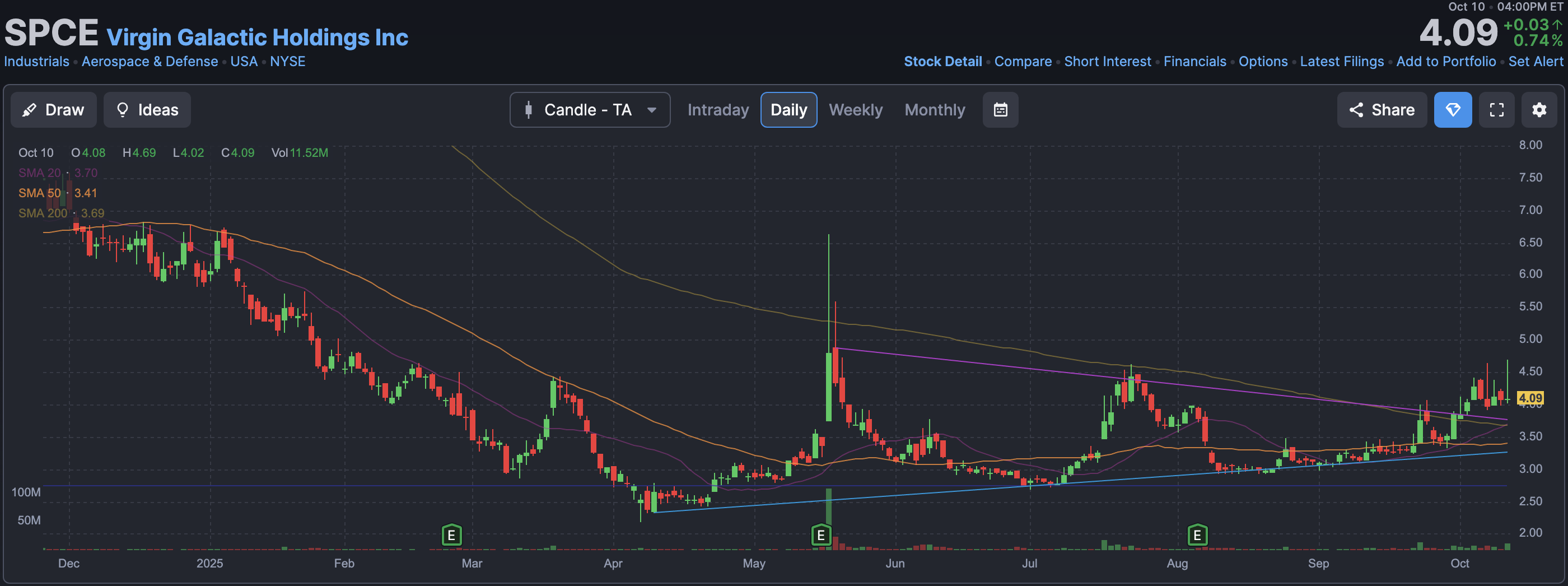Click the dropdown arrow beside Candle - TA
Screen dimensions: 1568x586
point(651,110)
